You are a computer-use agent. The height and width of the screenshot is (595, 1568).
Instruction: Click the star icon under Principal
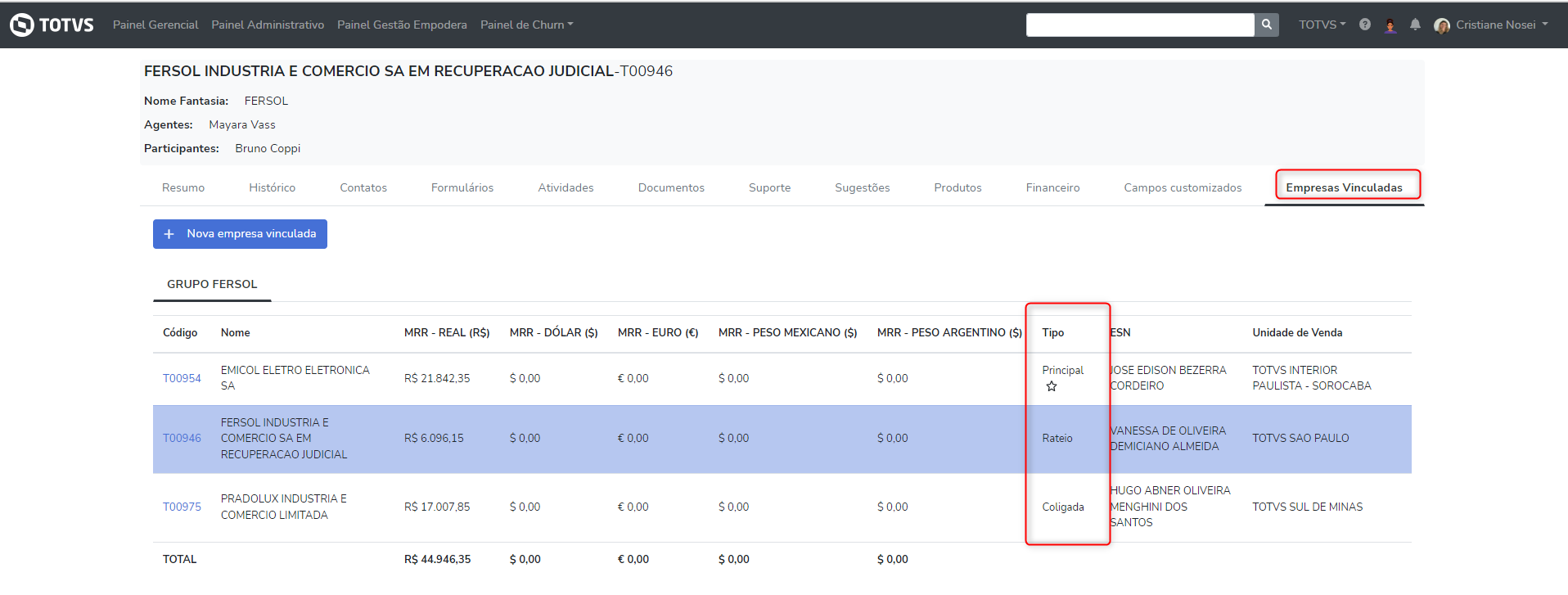pos(1052,386)
